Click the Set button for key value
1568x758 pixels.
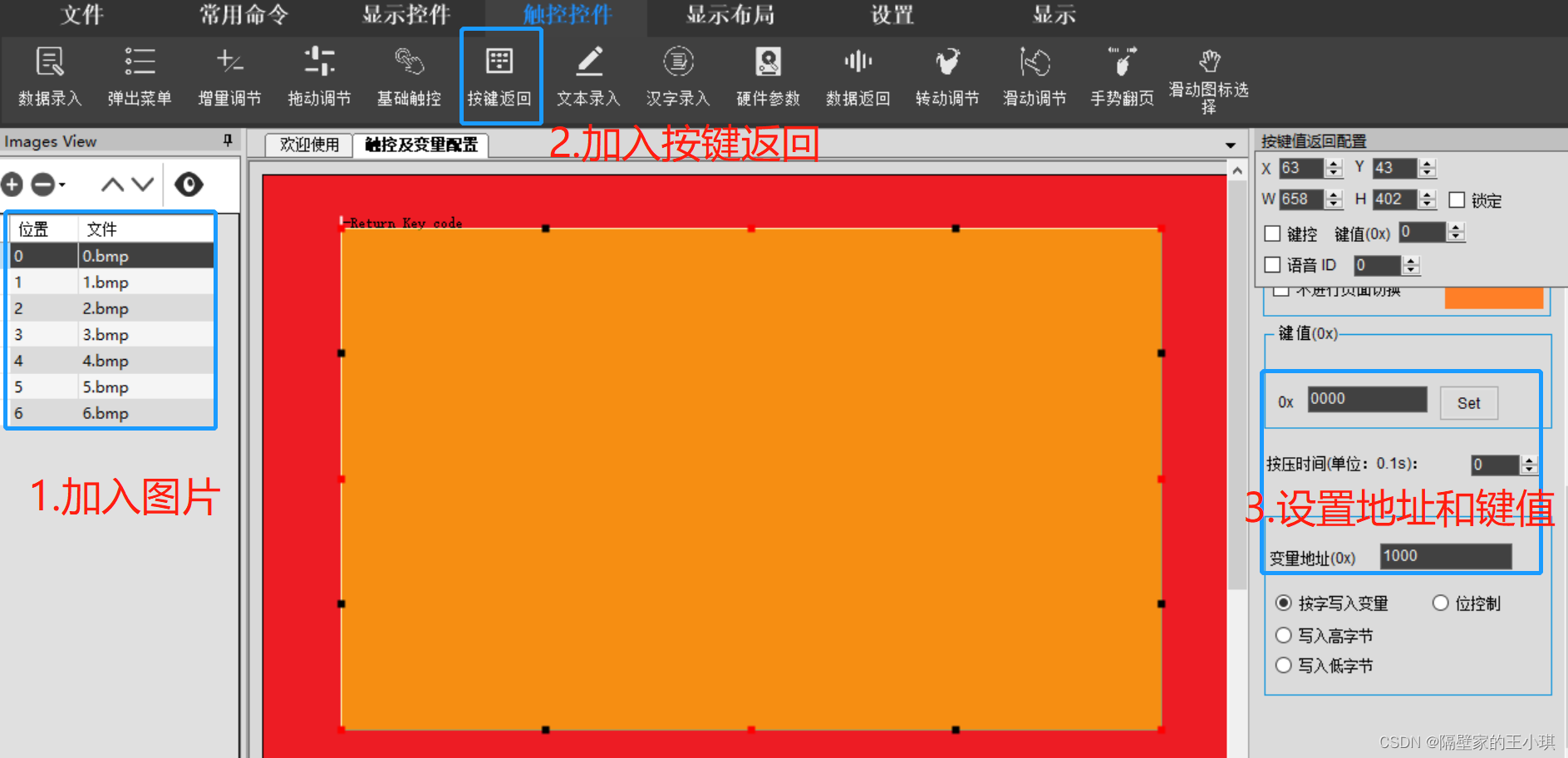tap(1468, 403)
